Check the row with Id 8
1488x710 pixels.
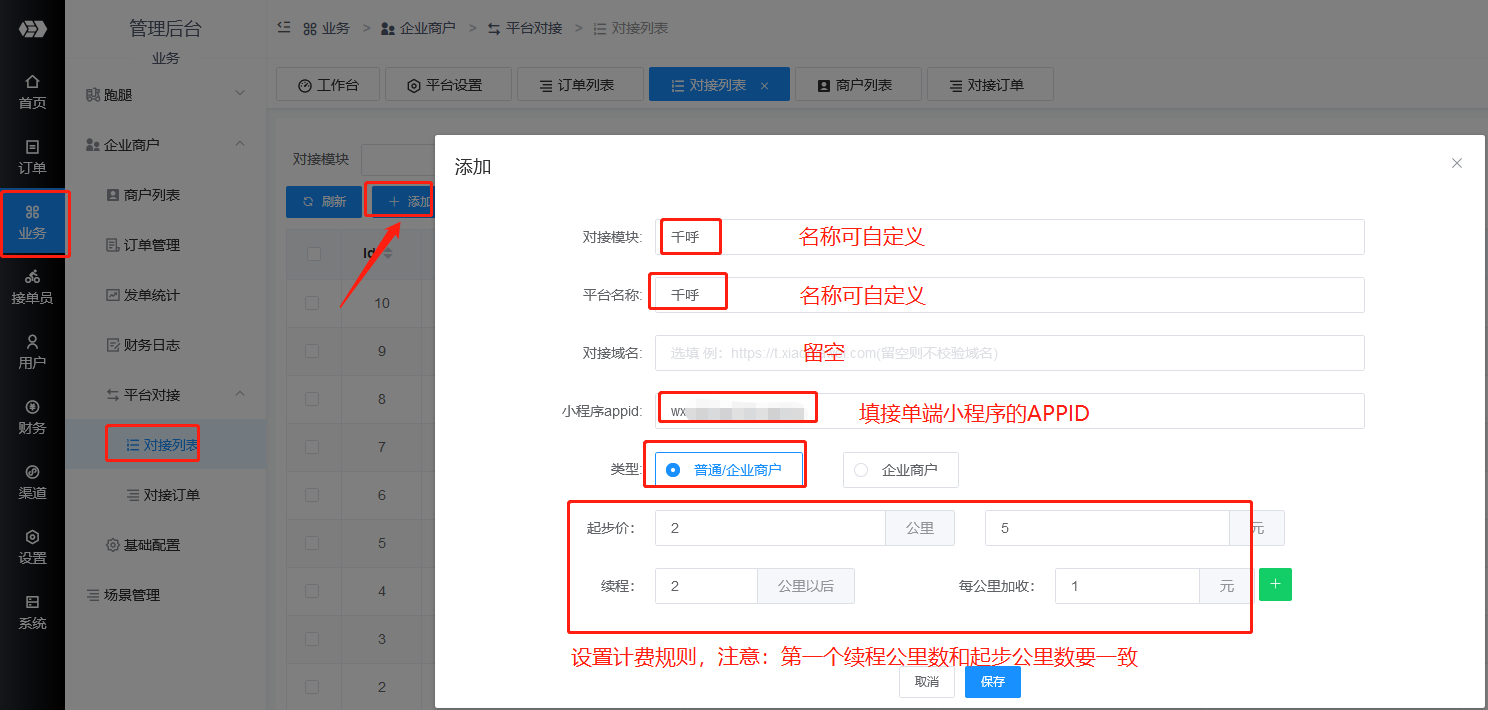(313, 399)
